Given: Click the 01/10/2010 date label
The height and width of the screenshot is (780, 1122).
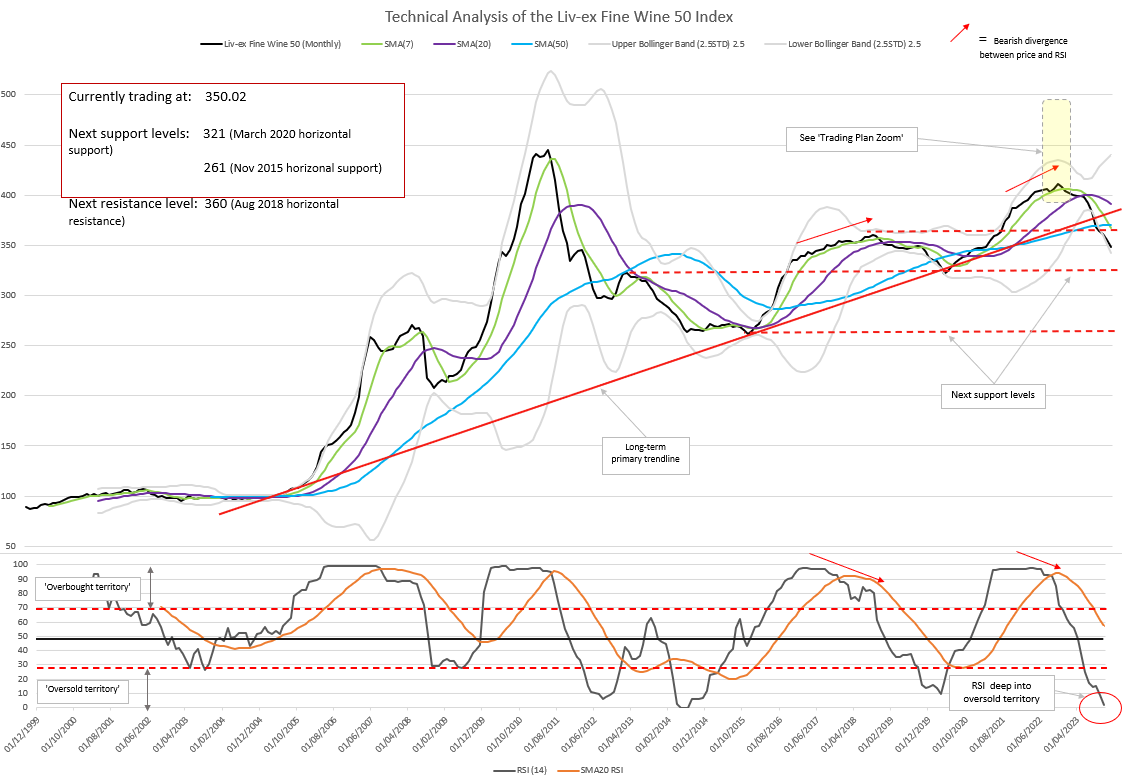Looking at the screenshot, I should click(503, 733).
